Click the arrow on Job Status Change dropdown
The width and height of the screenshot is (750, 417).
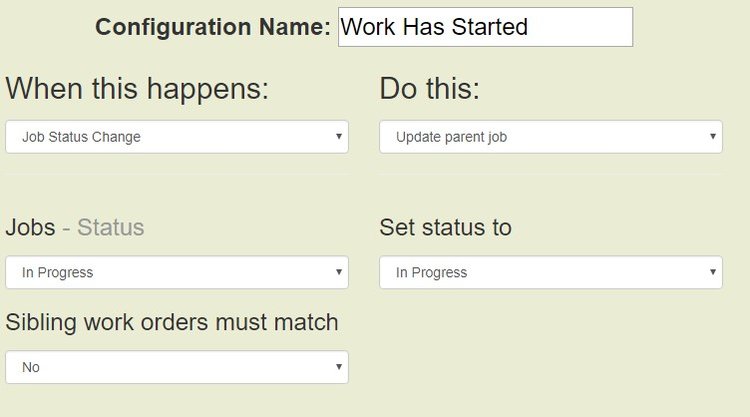coord(339,137)
